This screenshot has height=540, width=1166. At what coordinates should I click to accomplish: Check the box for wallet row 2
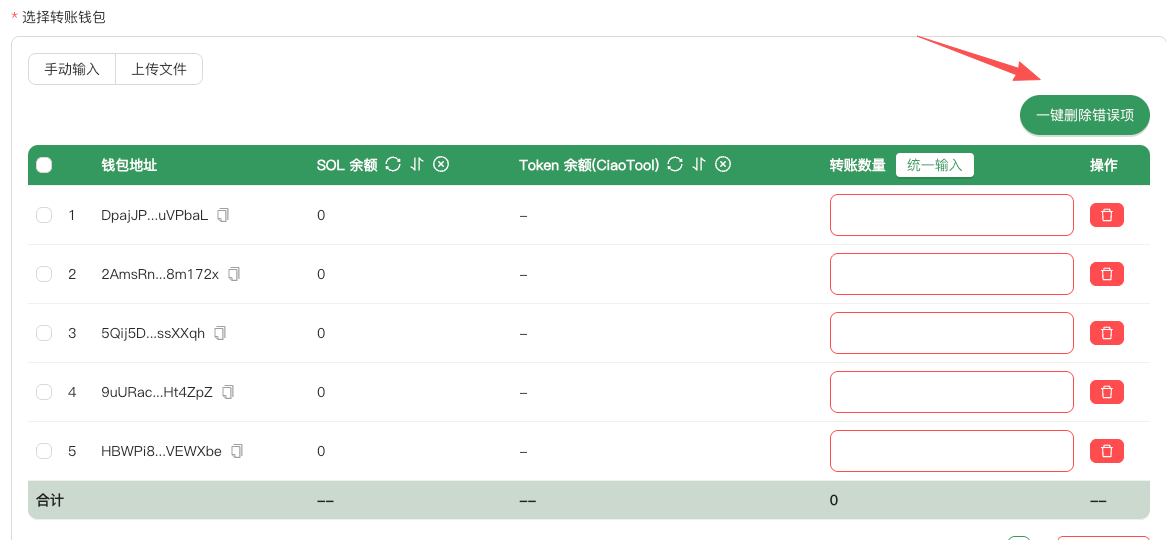pyautogui.click(x=44, y=274)
